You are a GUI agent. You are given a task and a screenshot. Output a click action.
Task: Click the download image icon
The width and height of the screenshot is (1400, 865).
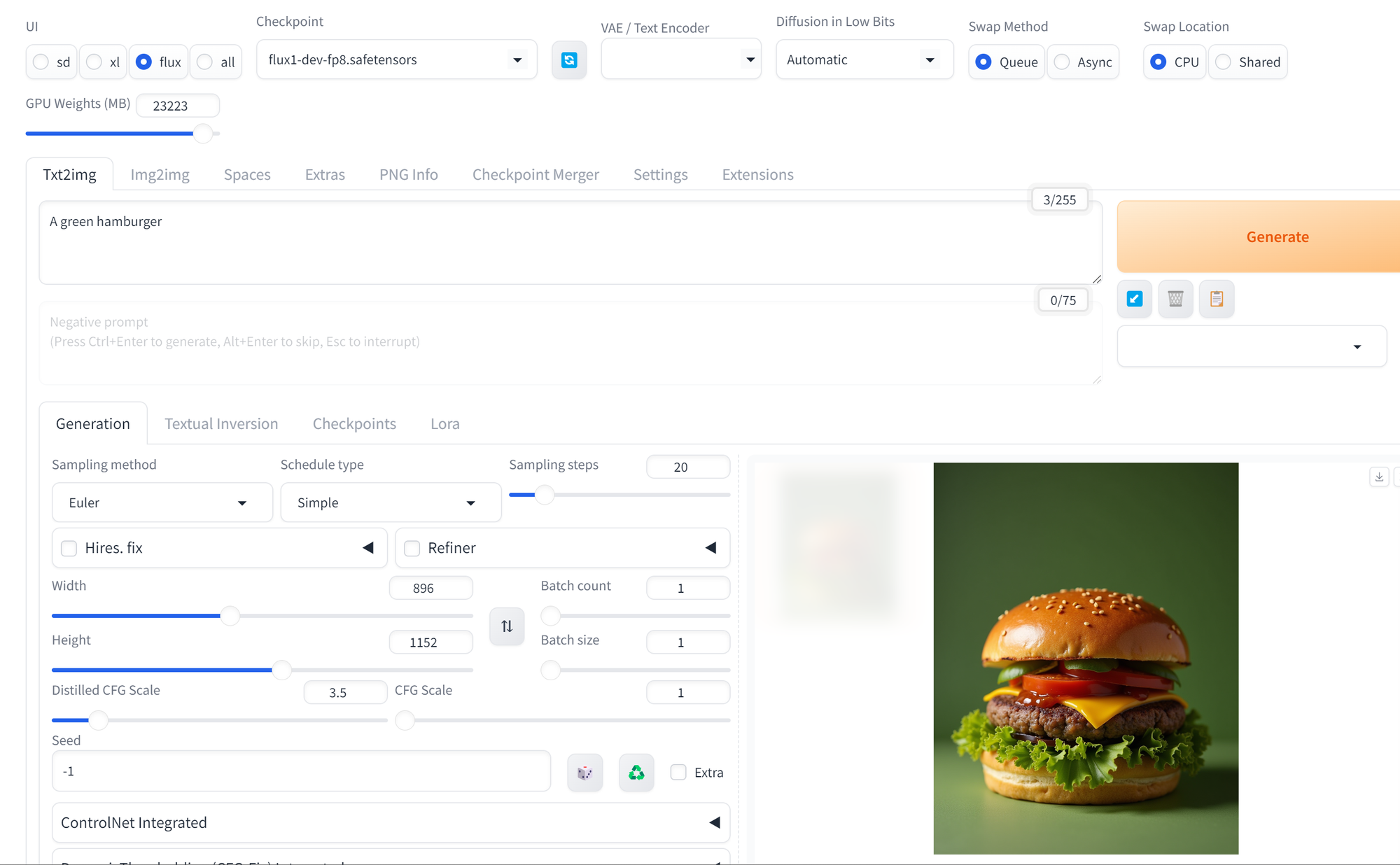click(1379, 477)
